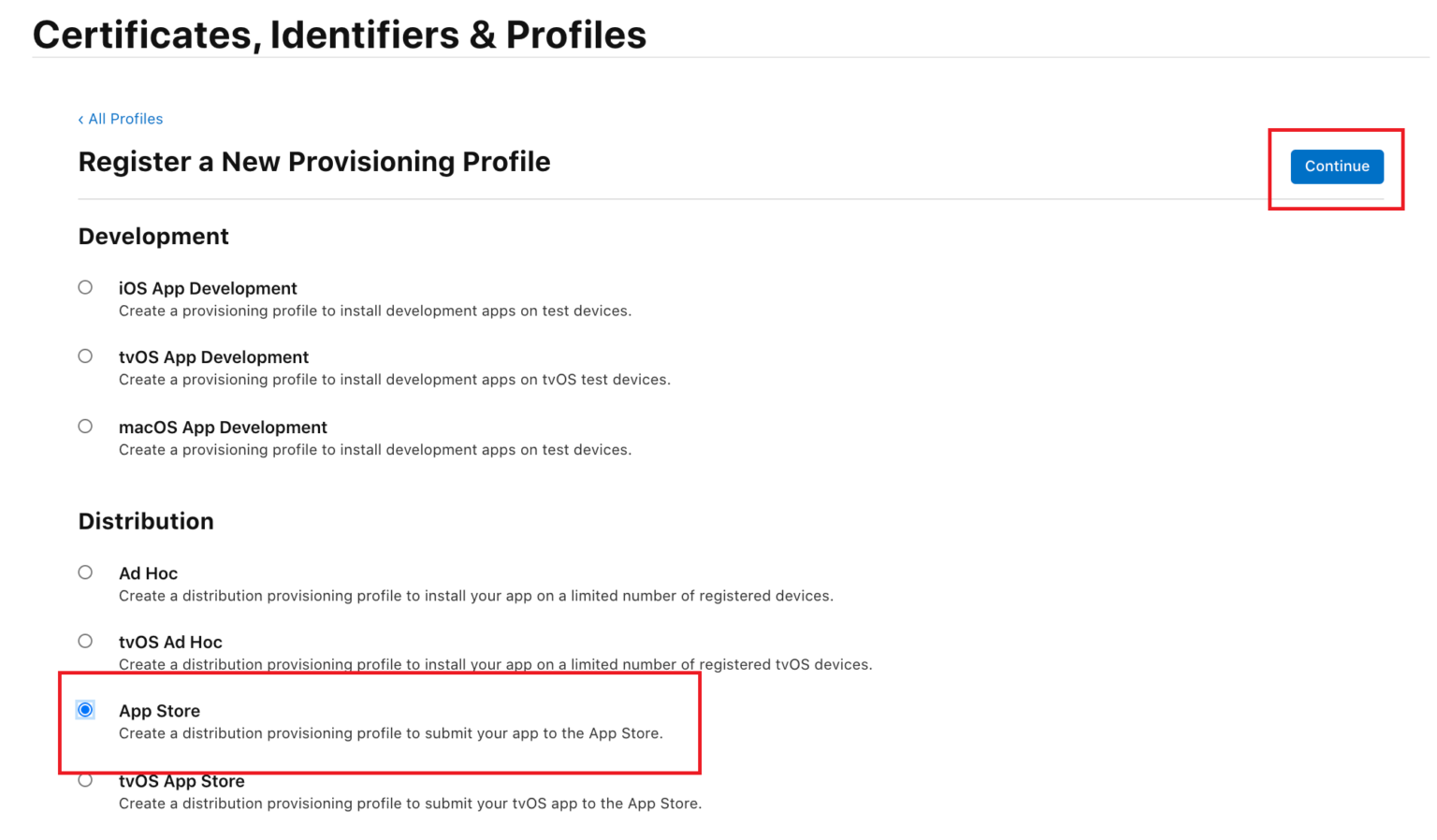The image size is (1437, 840).
Task: Select the Ad Hoc distribution radio button
Action: click(85, 572)
